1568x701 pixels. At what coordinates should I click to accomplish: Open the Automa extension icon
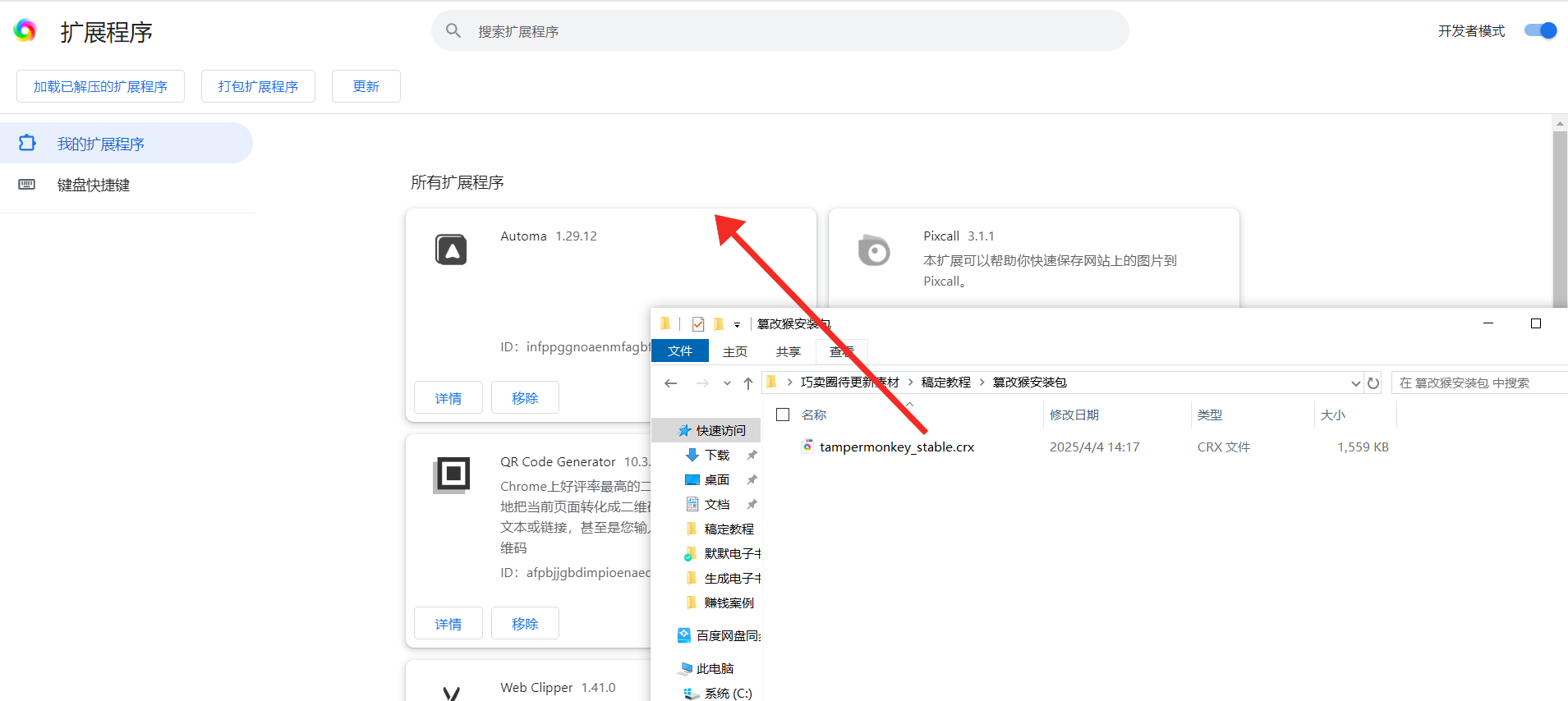pos(451,250)
